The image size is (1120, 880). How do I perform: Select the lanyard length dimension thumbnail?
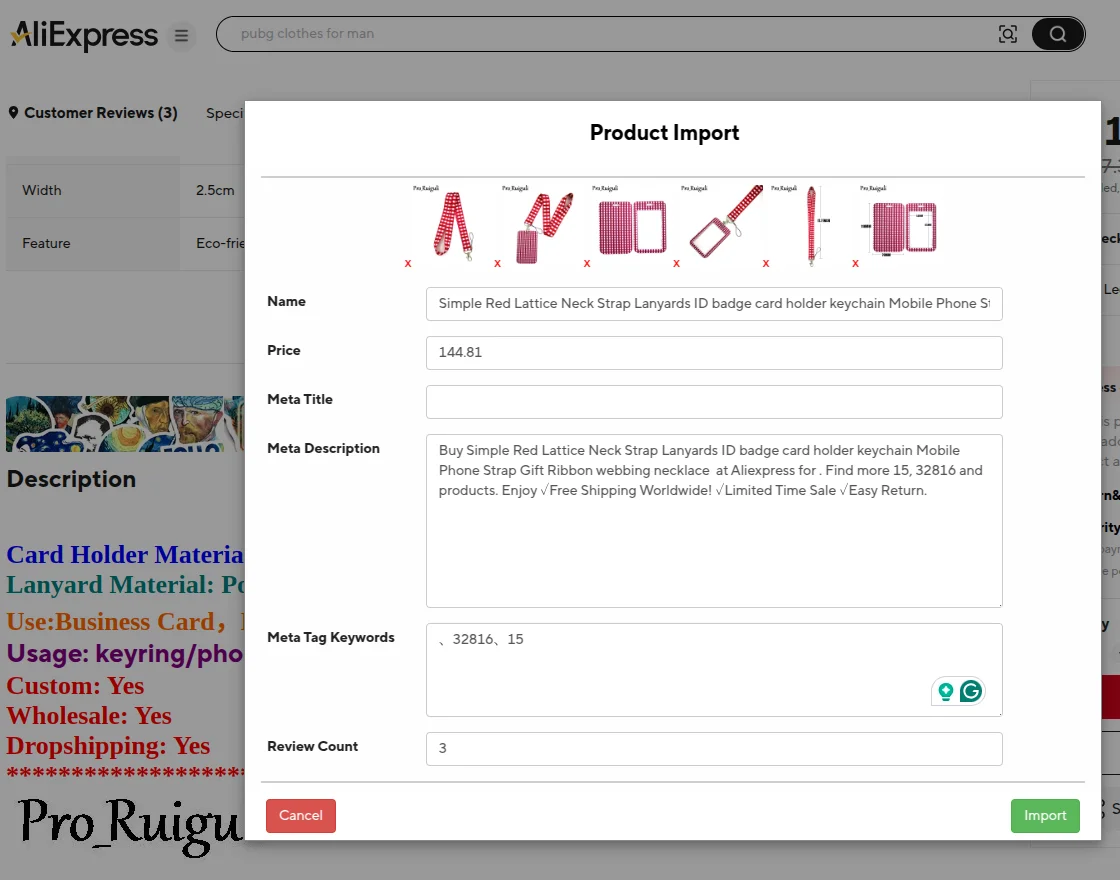[x=811, y=224]
